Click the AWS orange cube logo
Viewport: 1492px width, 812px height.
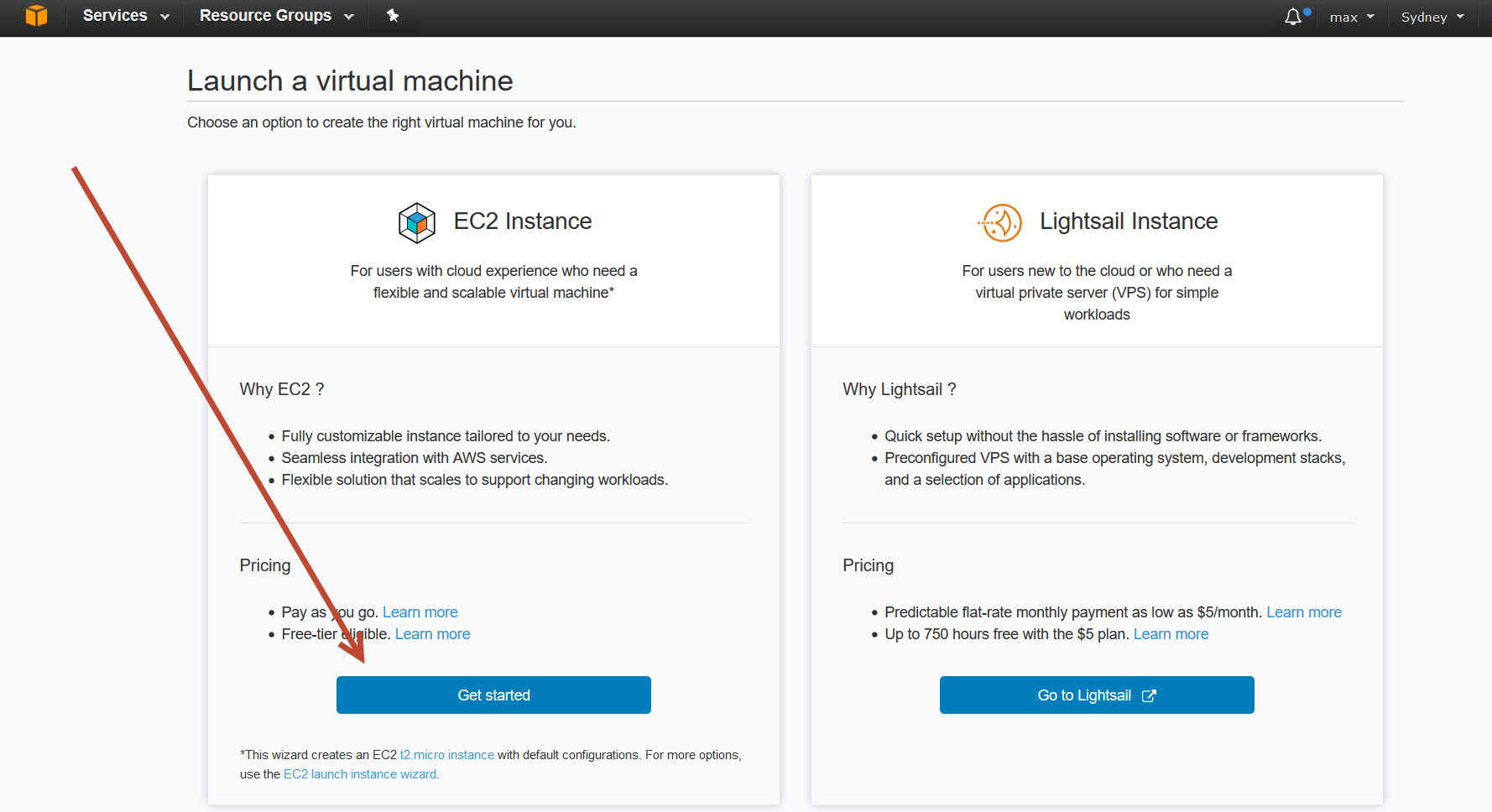click(36, 16)
